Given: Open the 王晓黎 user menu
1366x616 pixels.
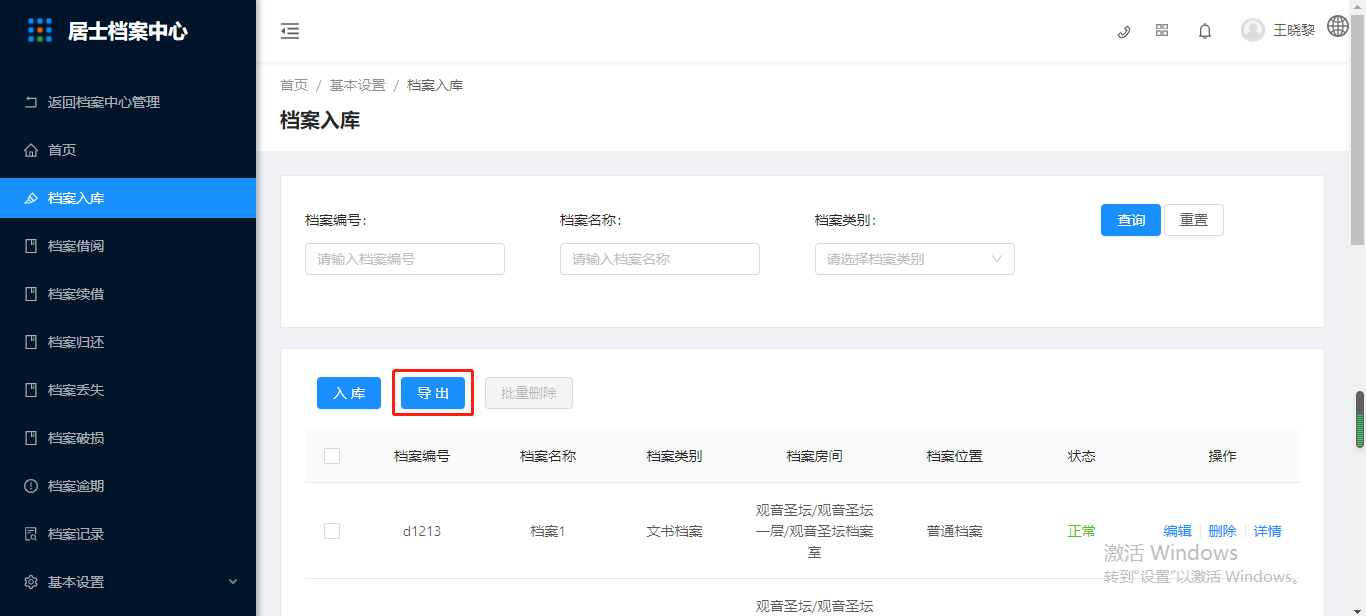Looking at the screenshot, I should pos(1294,30).
